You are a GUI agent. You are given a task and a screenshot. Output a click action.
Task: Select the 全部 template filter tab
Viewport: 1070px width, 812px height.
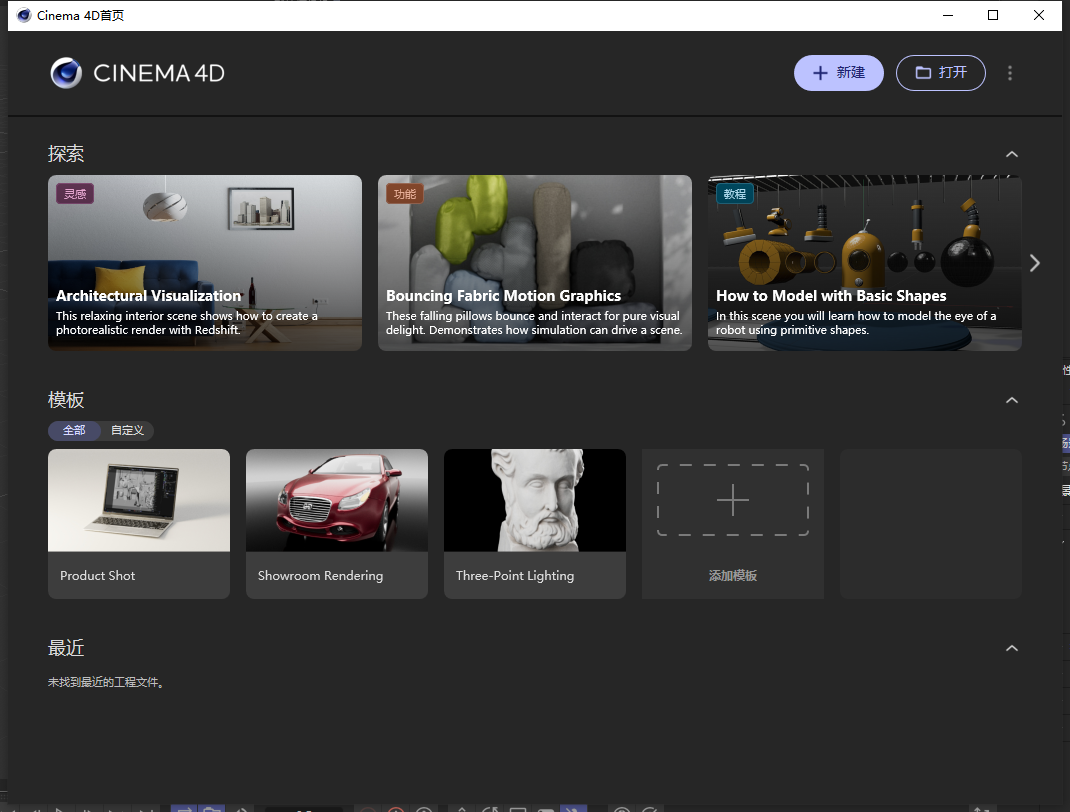tap(74, 431)
